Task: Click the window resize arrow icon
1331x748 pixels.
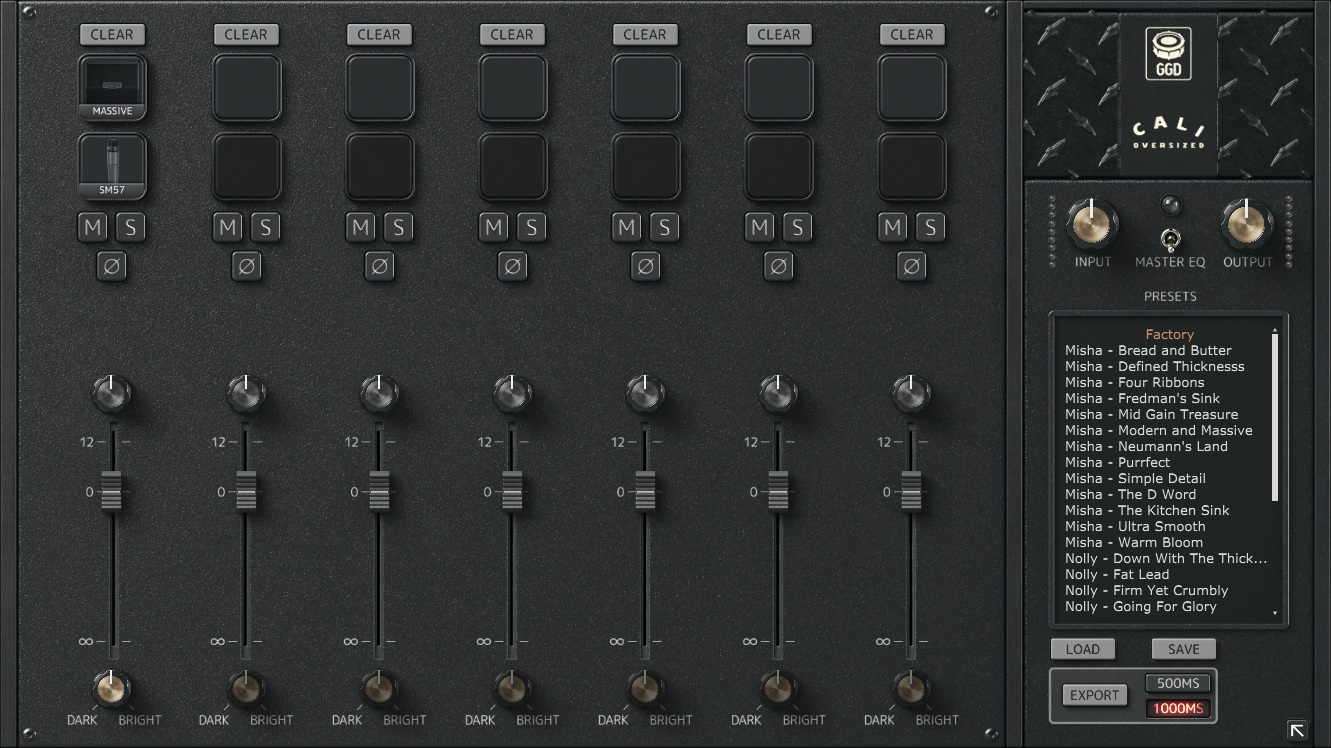Action: 1297,730
